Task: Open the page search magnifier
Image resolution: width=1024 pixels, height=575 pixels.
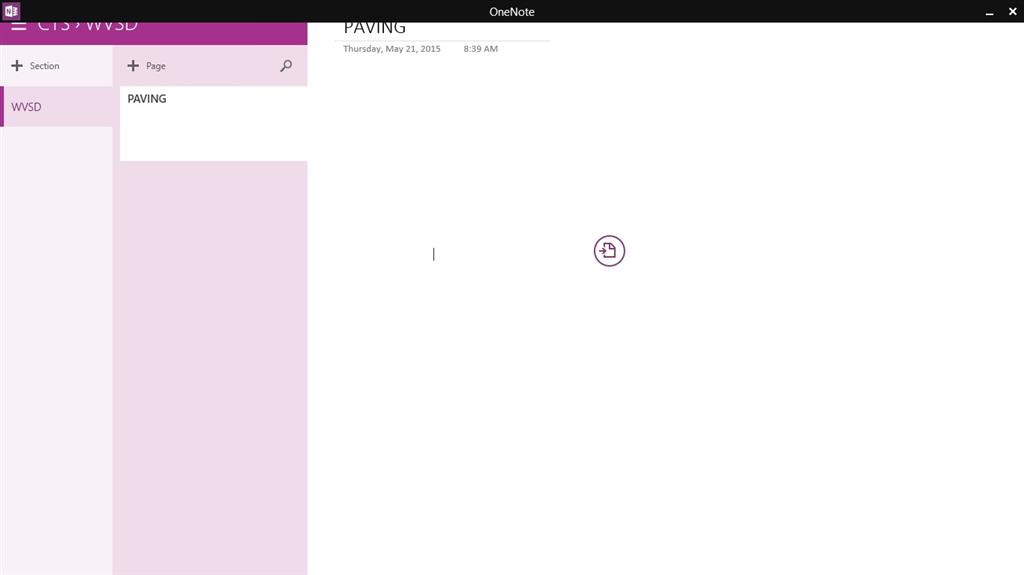Action: (x=286, y=65)
